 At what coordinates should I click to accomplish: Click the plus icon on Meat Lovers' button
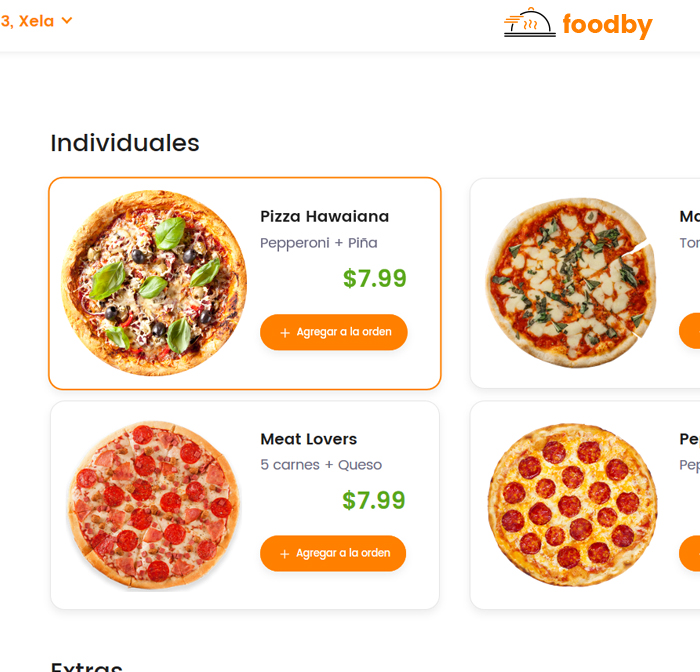coord(285,554)
